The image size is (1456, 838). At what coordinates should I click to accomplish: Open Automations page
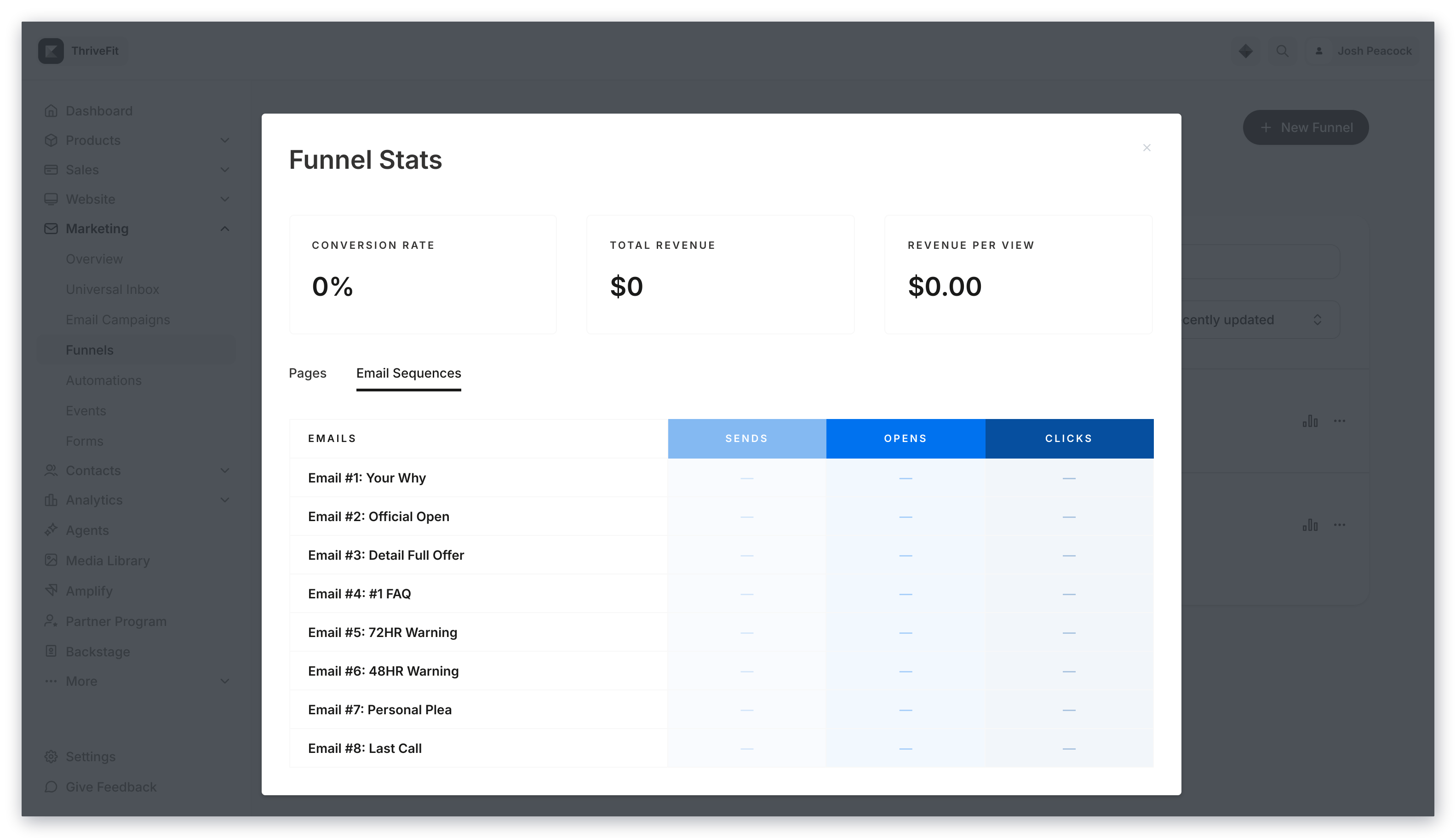point(103,380)
